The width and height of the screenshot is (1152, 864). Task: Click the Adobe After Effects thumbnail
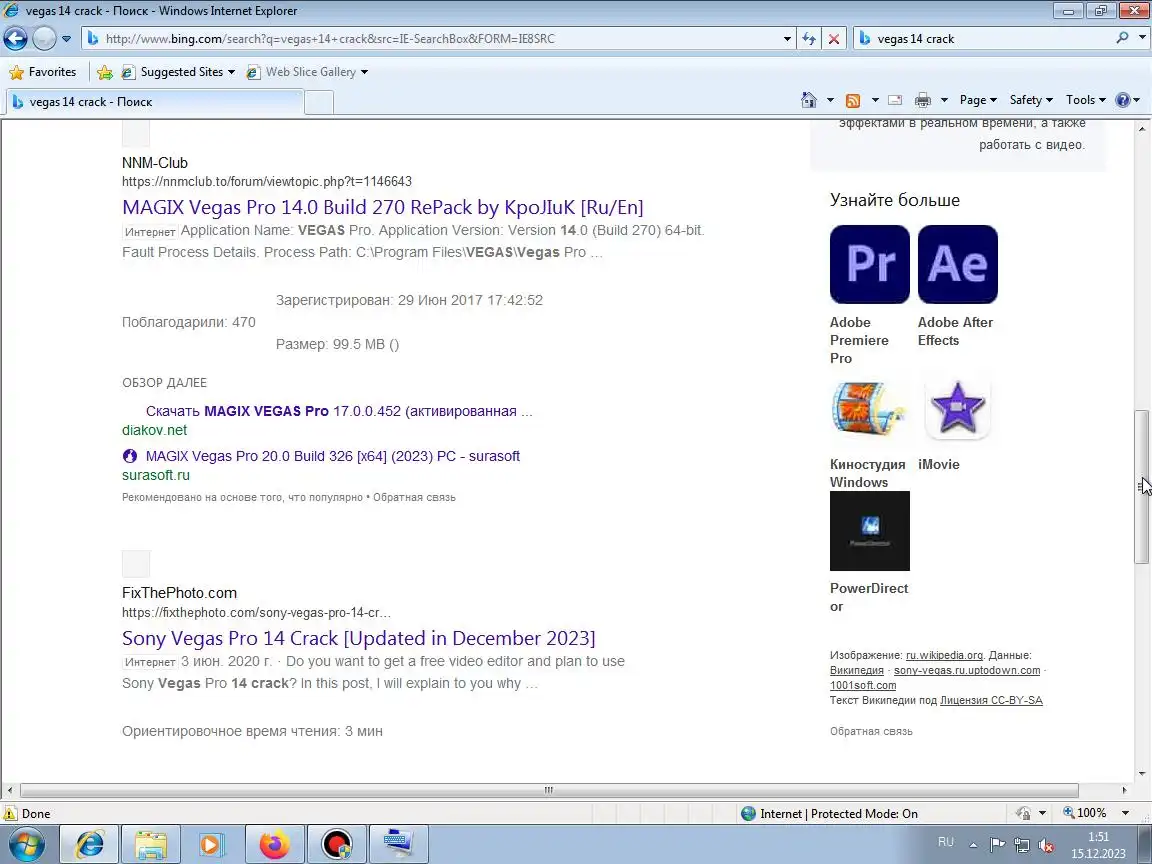coord(957,264)
